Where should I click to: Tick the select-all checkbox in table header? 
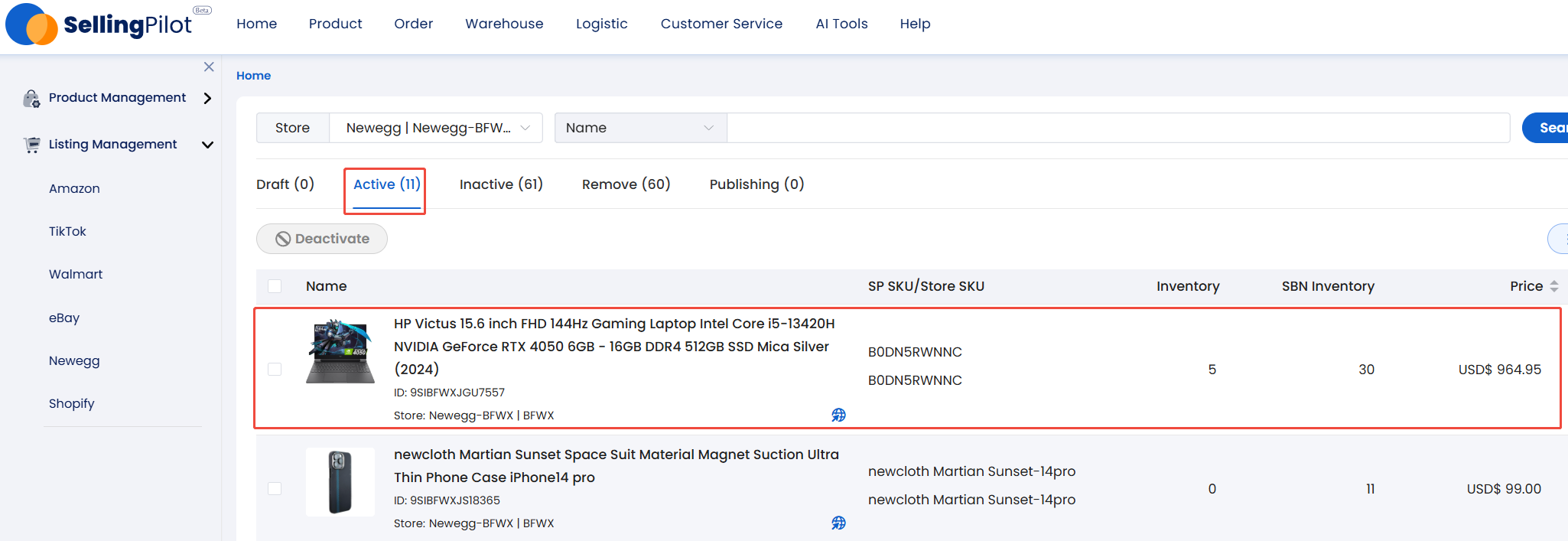275,286
